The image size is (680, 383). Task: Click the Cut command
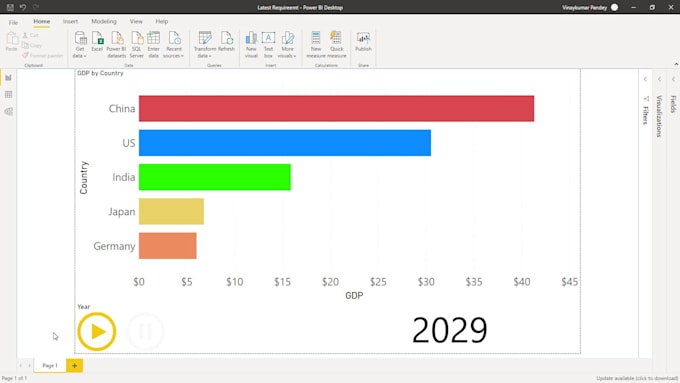30,35
